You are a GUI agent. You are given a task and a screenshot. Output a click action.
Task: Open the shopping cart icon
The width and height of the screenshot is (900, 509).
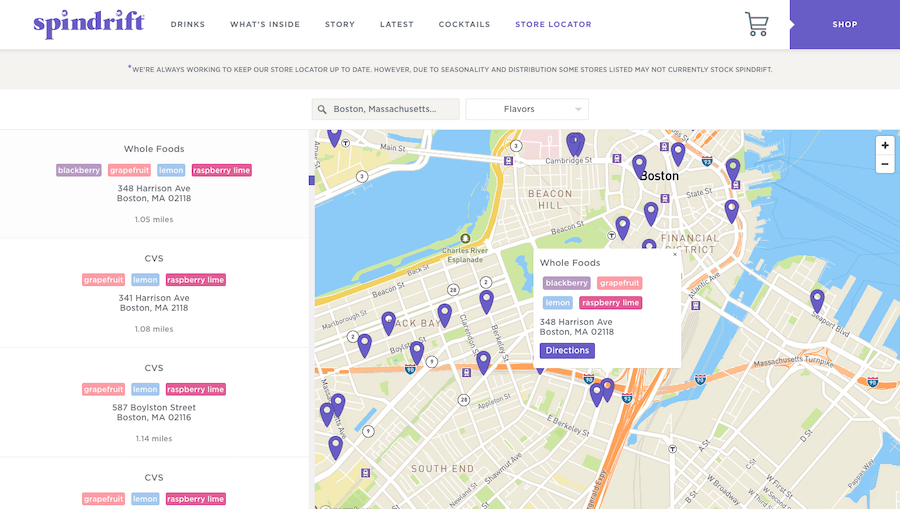pos(756,24)
